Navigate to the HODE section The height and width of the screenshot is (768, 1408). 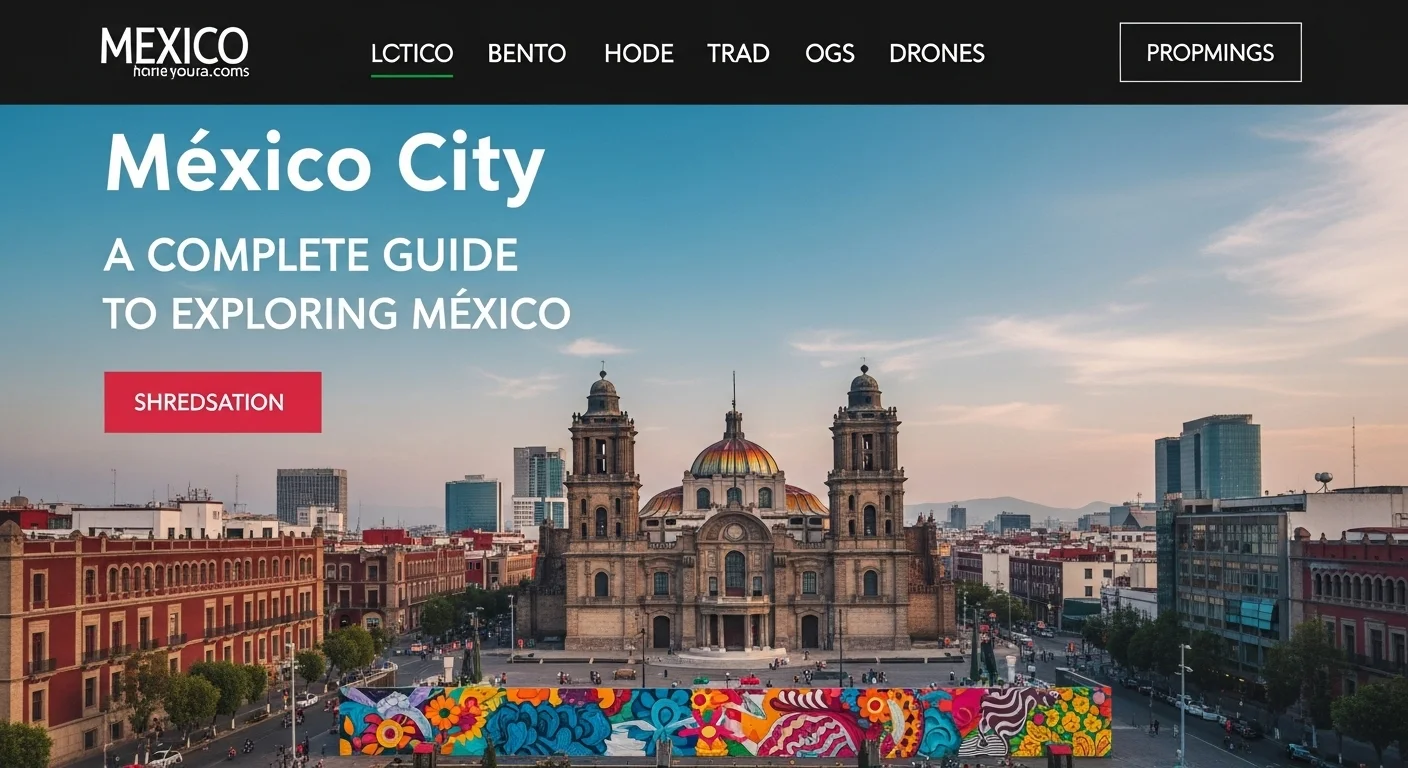639,54
